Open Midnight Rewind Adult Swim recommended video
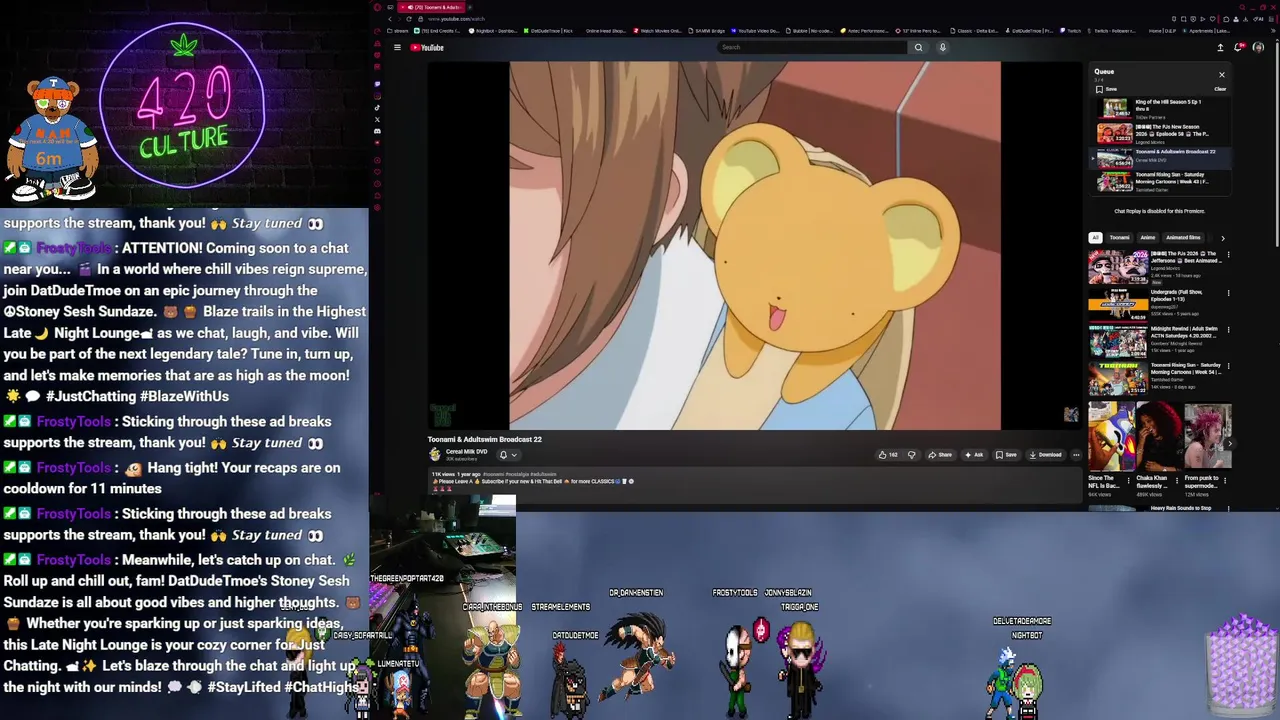The width and height of the screenshot is (1280, 720). pos(1155,341)
